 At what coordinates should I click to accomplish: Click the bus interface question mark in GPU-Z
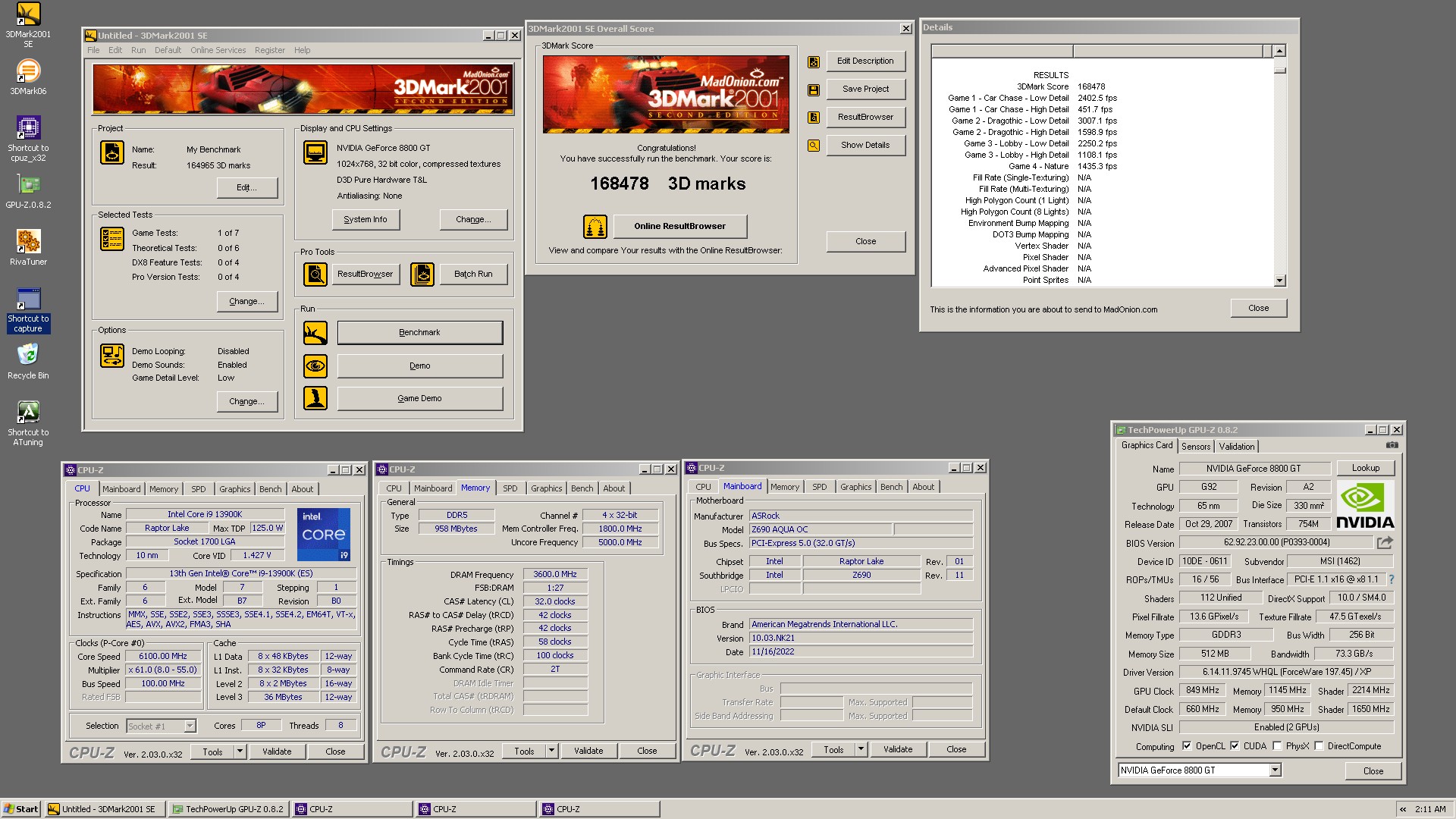click(1391, 579)
